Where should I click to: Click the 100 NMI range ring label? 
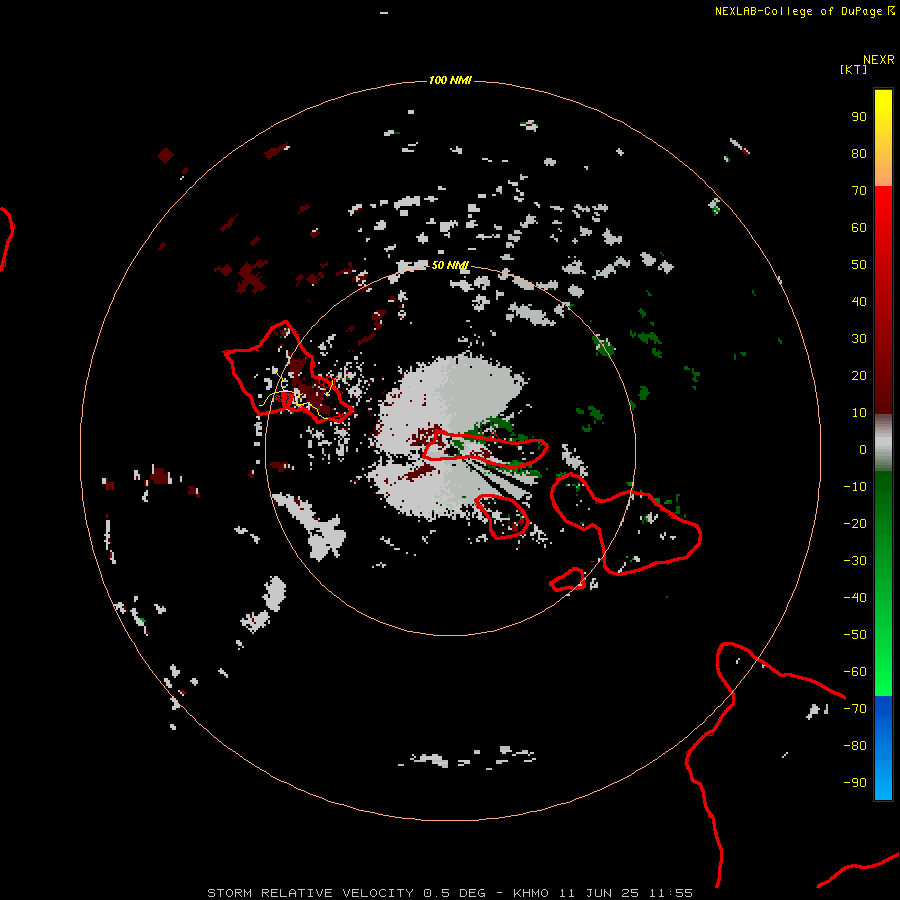coord(449,80)
